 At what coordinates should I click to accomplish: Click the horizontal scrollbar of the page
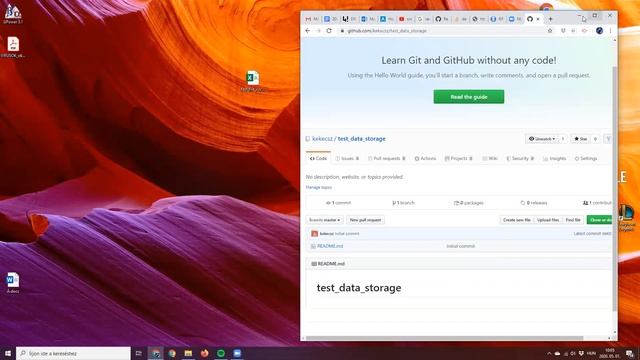[445, 338]
